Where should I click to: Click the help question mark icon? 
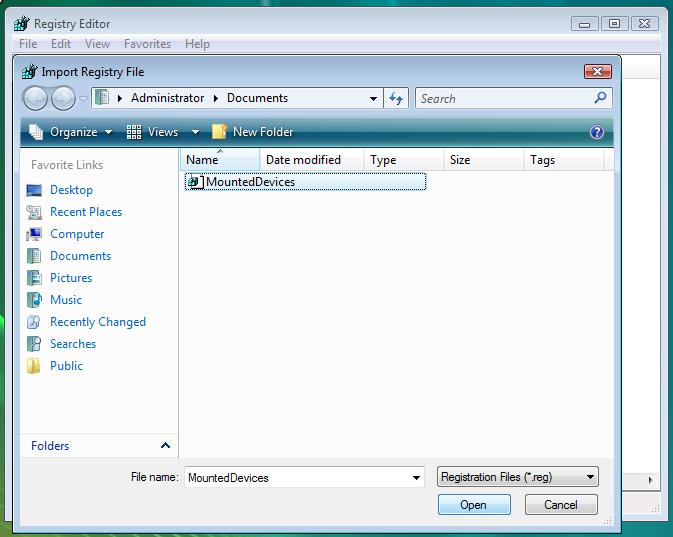[x=597, y=132]
